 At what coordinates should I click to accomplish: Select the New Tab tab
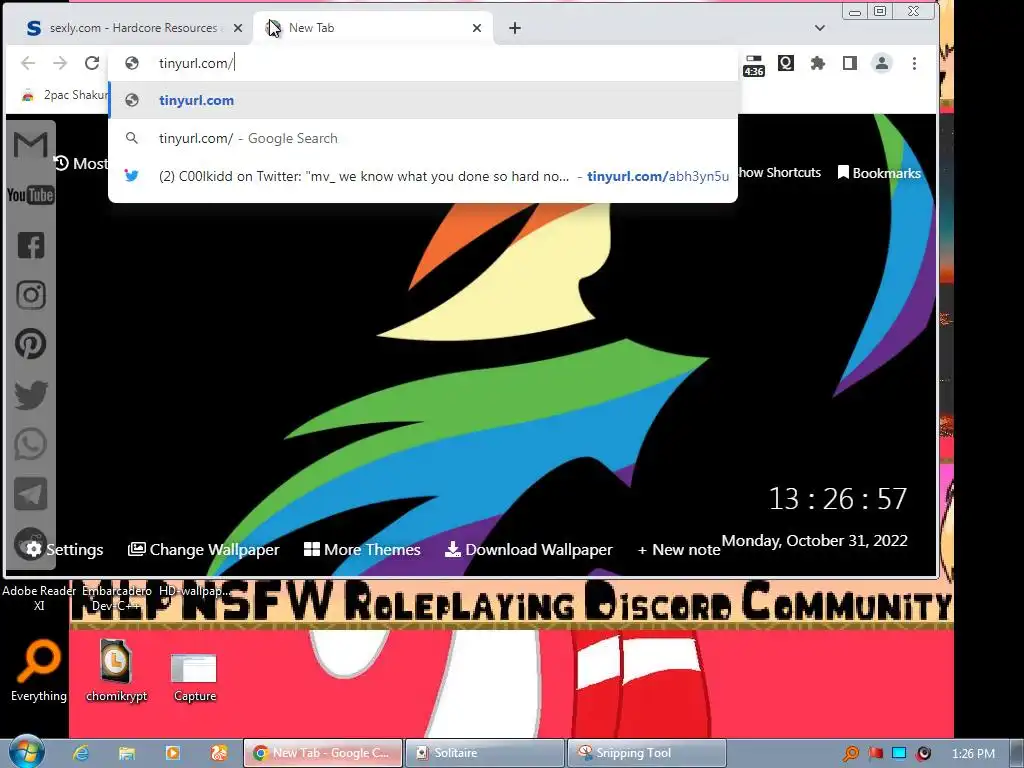372,28
